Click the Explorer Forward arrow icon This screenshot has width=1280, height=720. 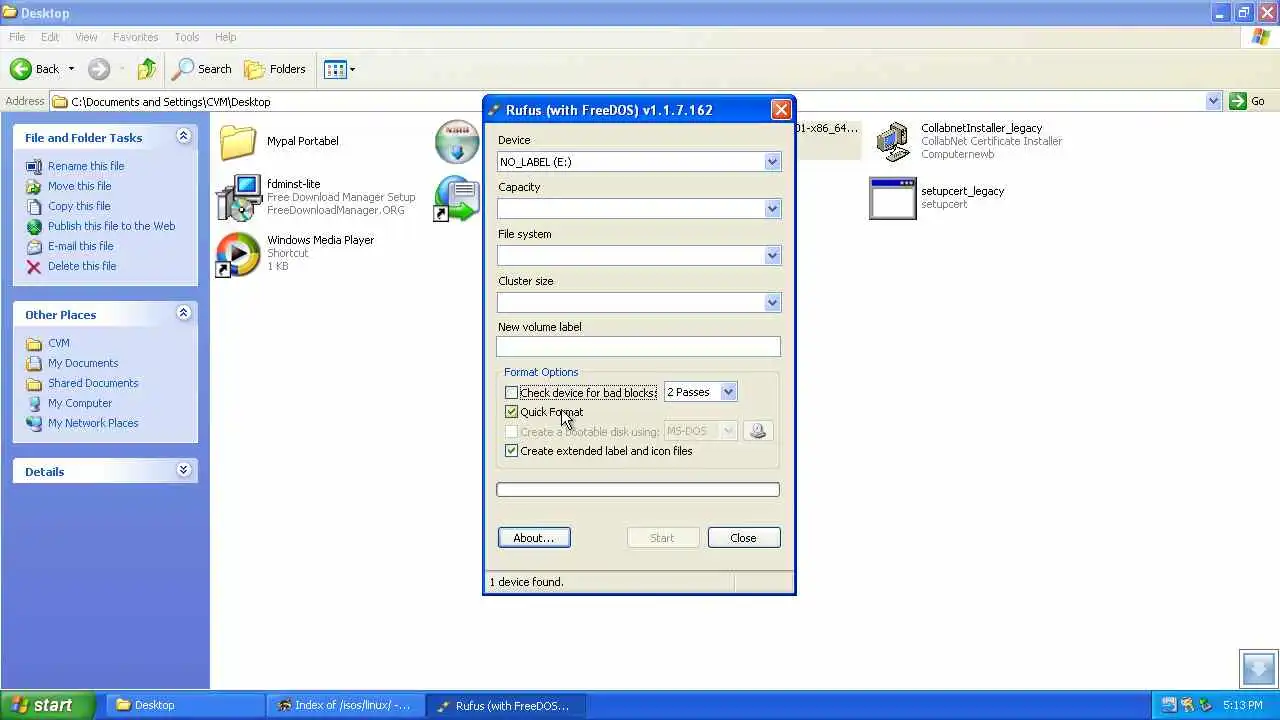(x=98, y=69)
